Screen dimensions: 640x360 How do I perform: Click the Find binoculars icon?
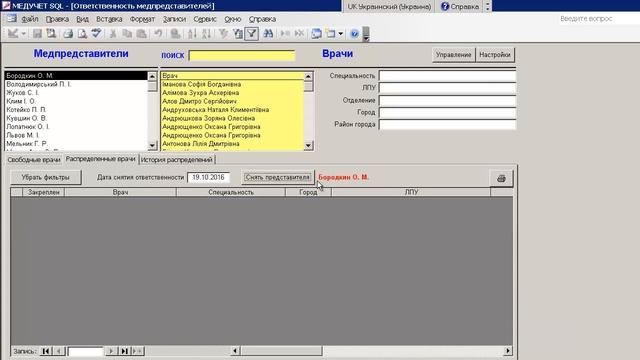click(268, 33)
